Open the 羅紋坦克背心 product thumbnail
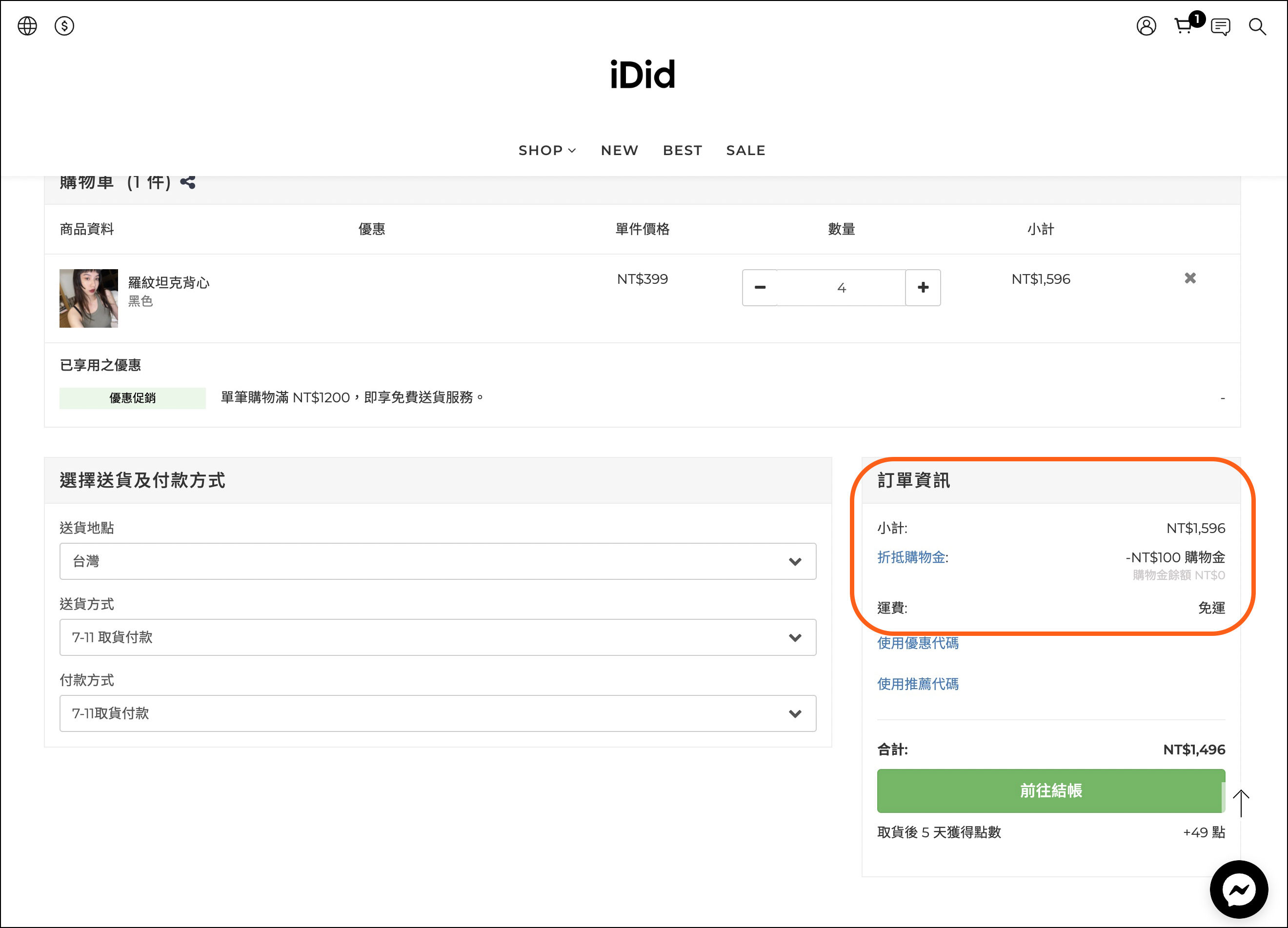 coord(89,298)
